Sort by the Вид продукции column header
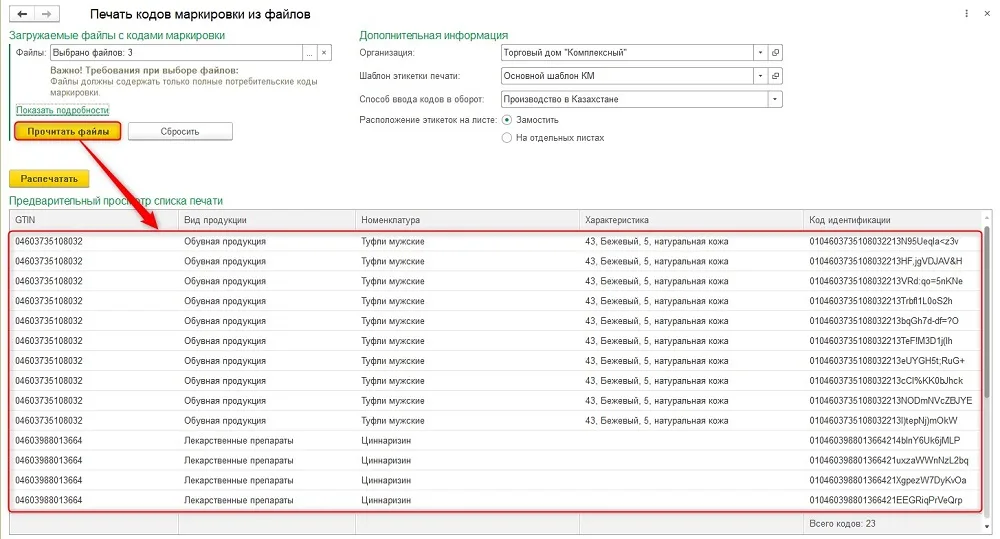 click(267, 220)
